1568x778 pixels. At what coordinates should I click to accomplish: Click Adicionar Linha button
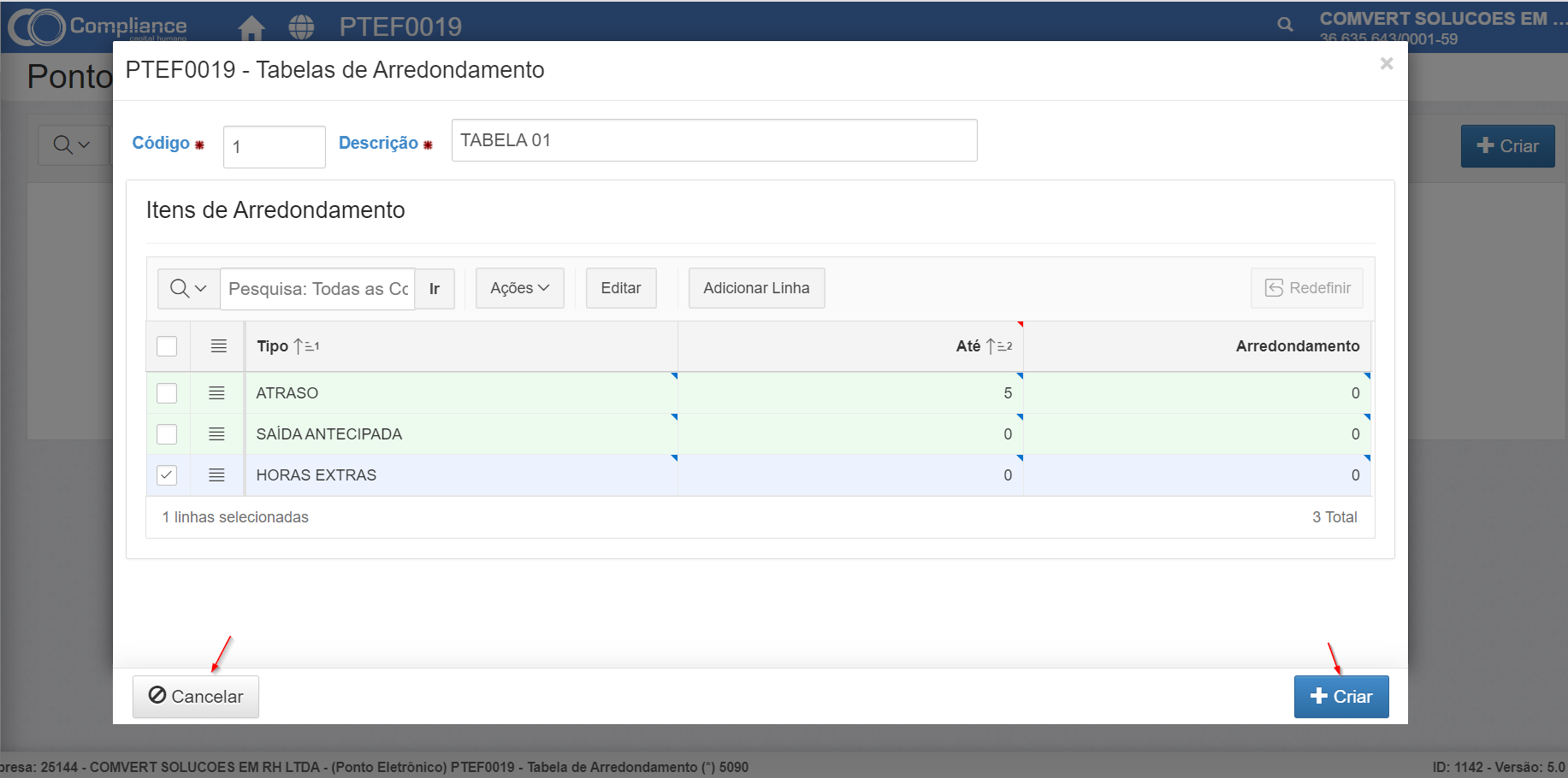tap(756, 288)
